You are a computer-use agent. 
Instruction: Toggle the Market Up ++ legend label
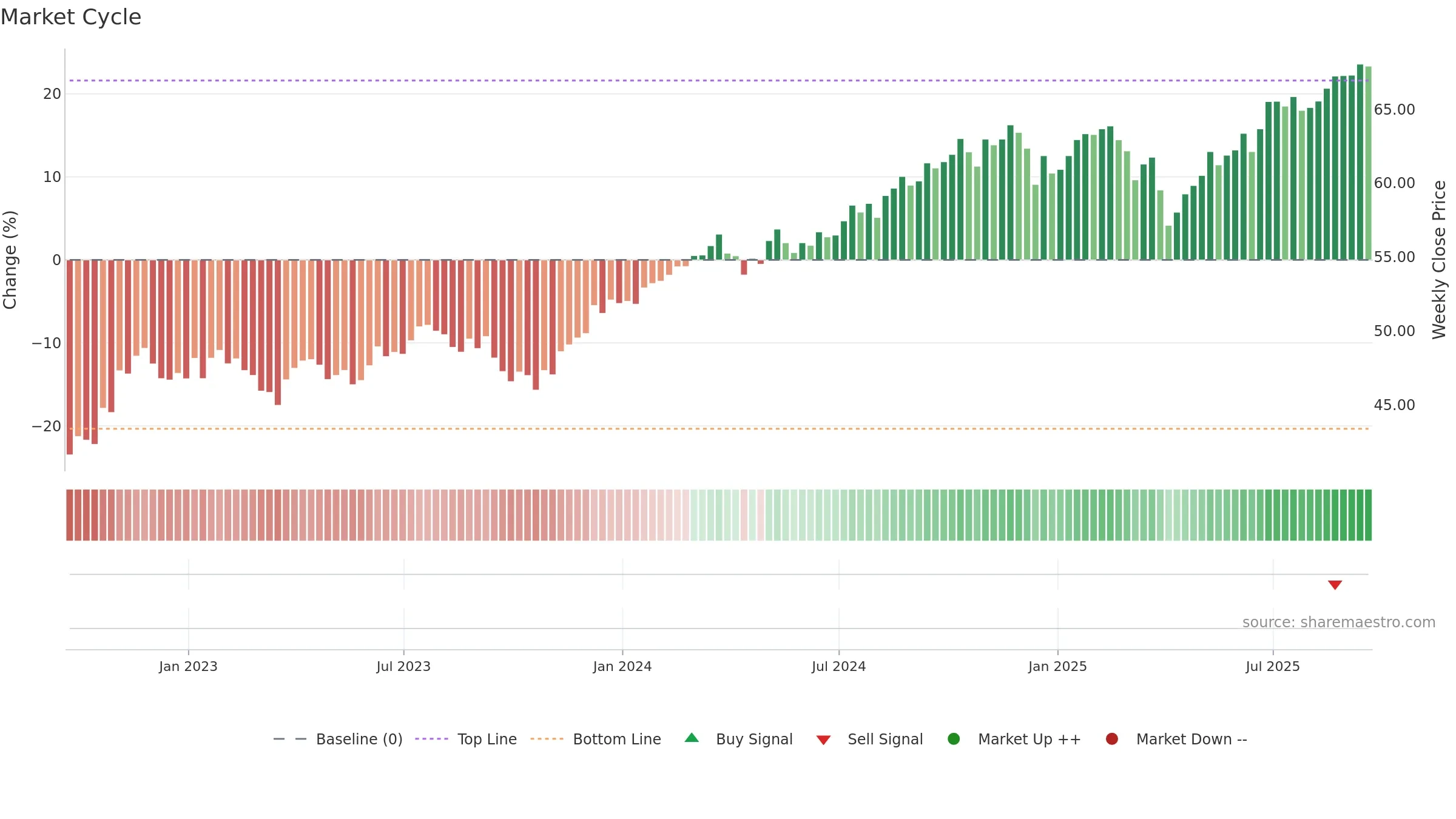coord(1030,740)
